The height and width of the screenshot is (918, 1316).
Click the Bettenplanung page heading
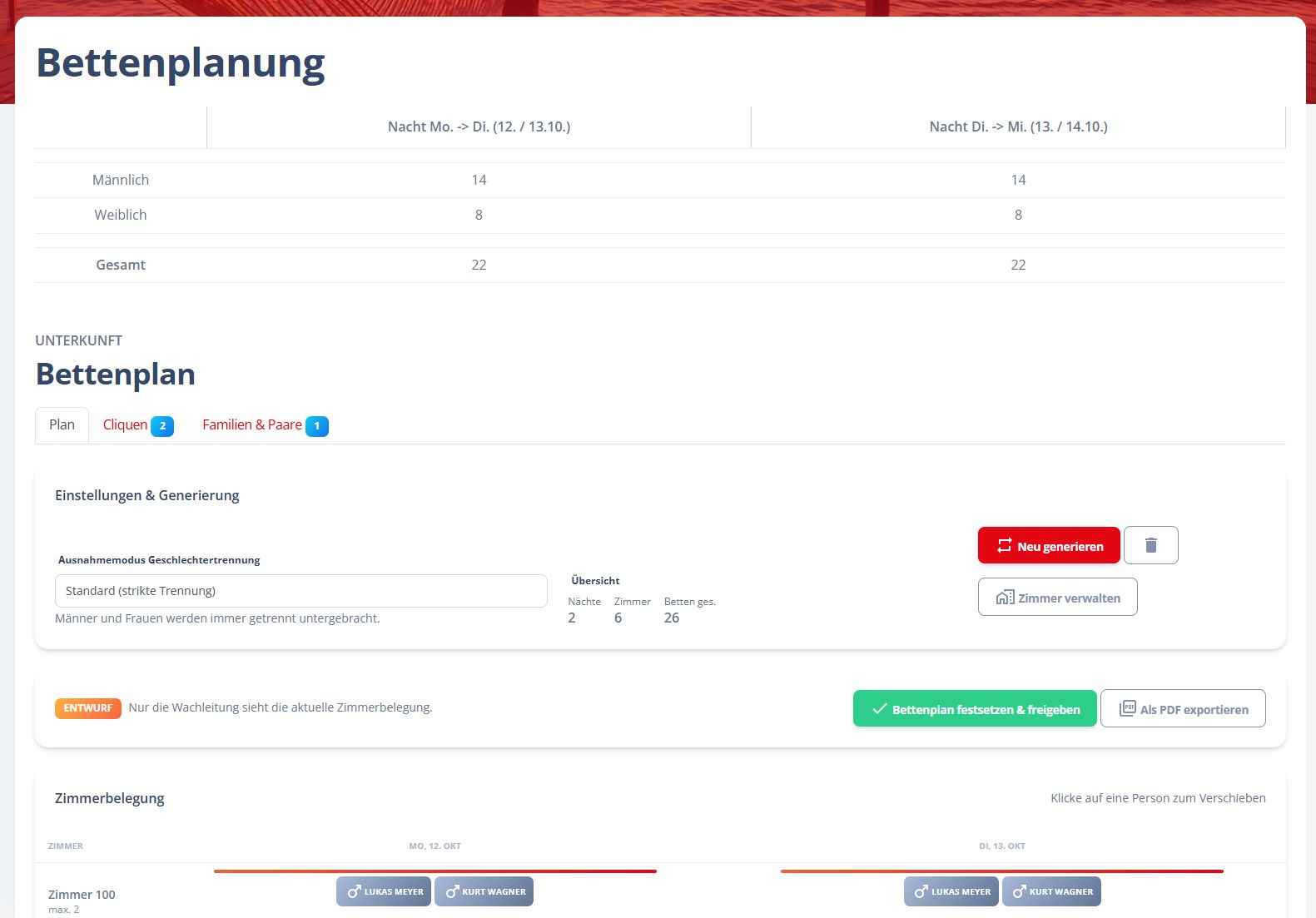181,63
